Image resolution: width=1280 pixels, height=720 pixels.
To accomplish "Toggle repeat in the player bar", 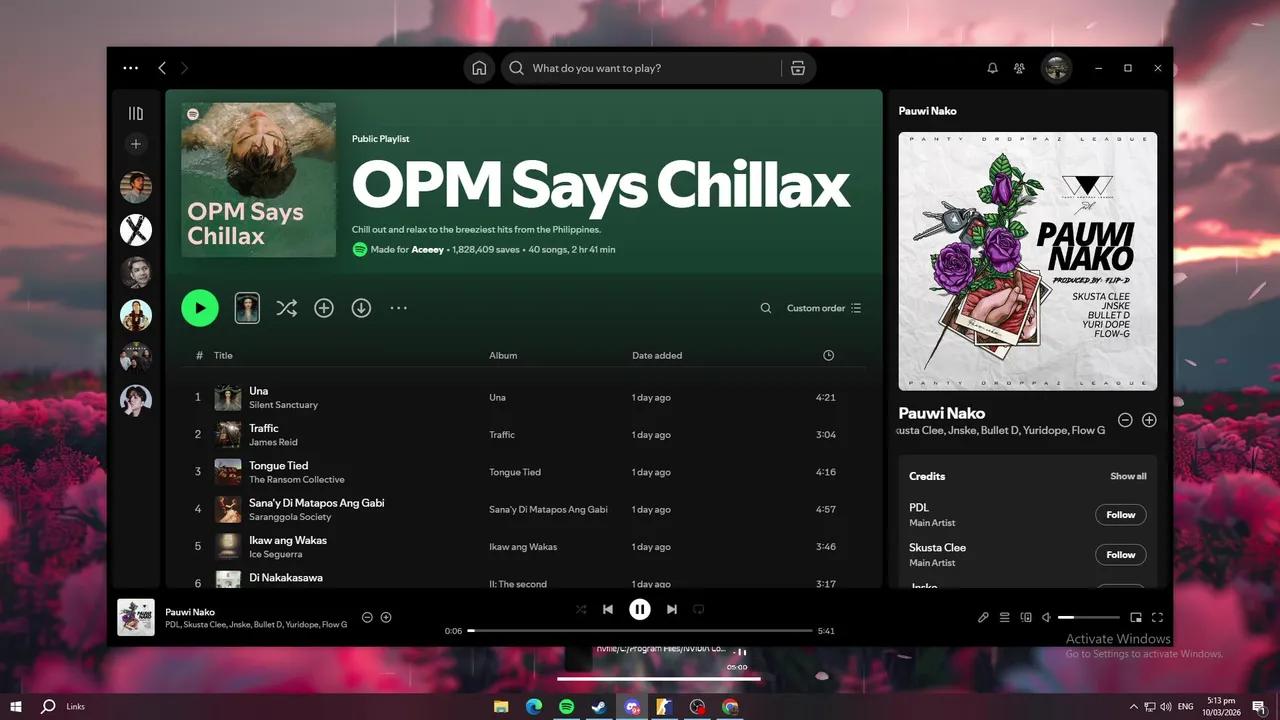I will (699, 609).
